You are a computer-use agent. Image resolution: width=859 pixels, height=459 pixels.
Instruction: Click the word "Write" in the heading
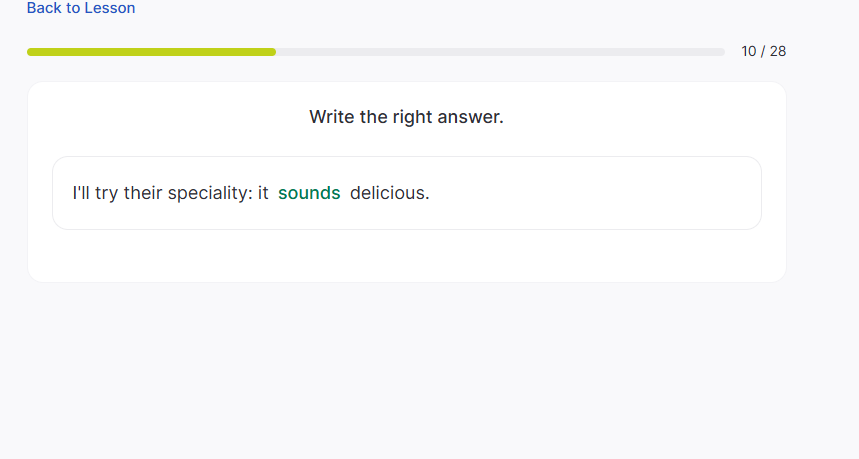tap(332, 117)
